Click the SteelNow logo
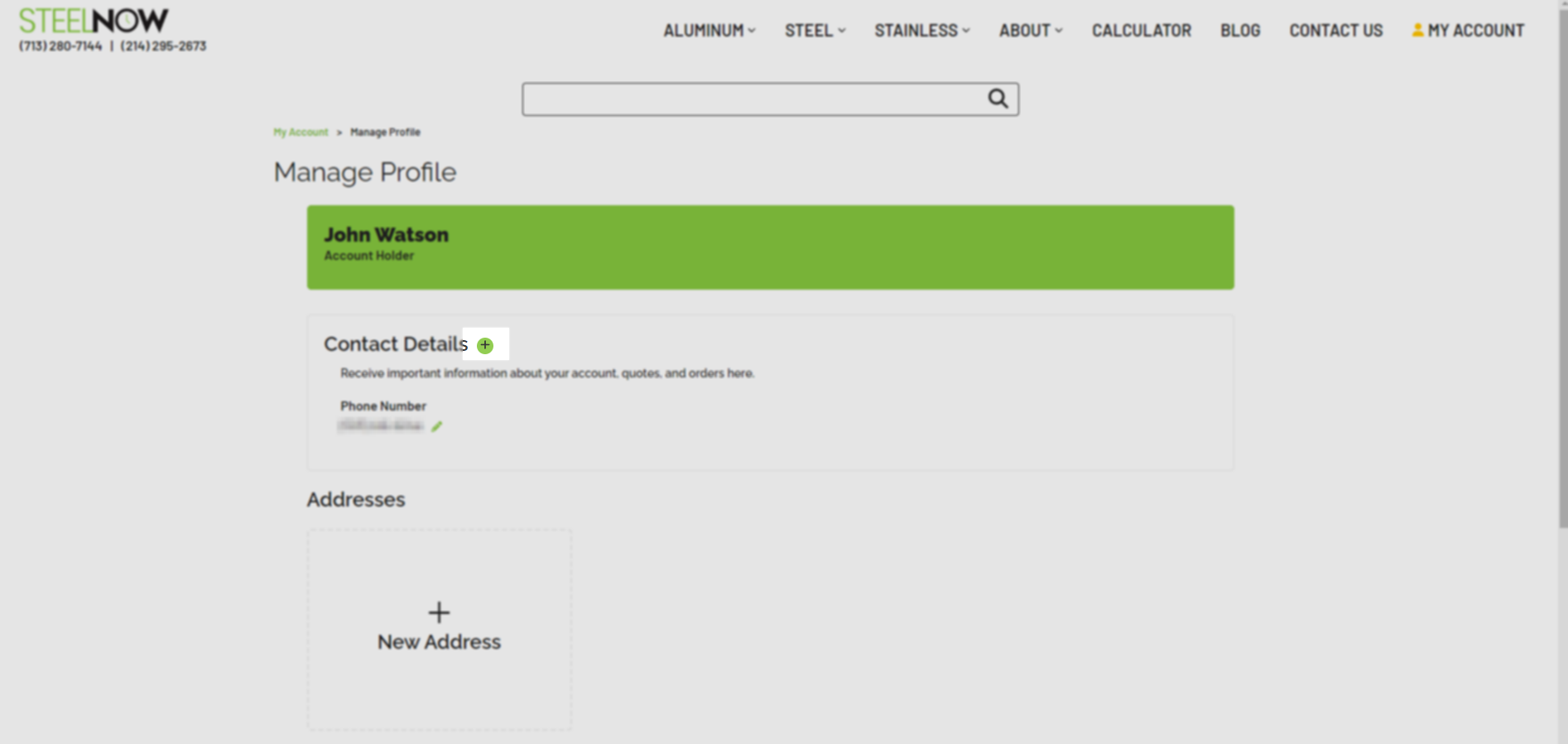Viewport: 1568px width, 744px height. [94, 21]
